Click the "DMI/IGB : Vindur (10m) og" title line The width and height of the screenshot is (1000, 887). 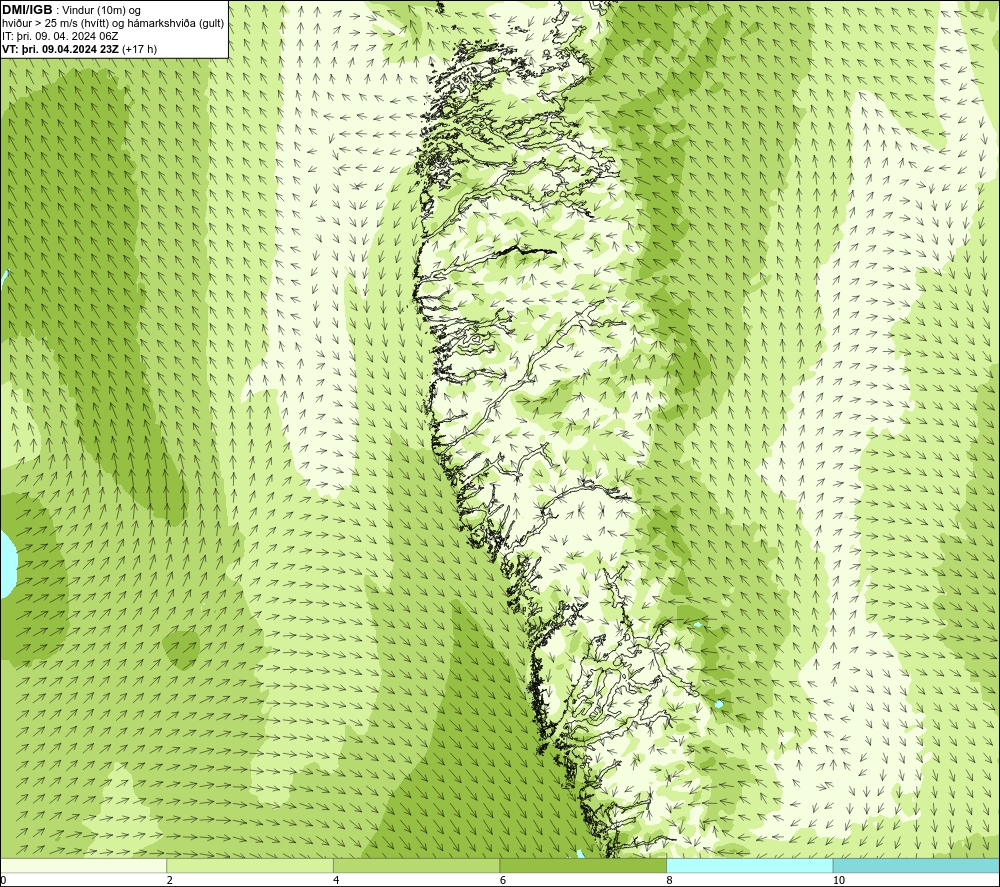71,10
